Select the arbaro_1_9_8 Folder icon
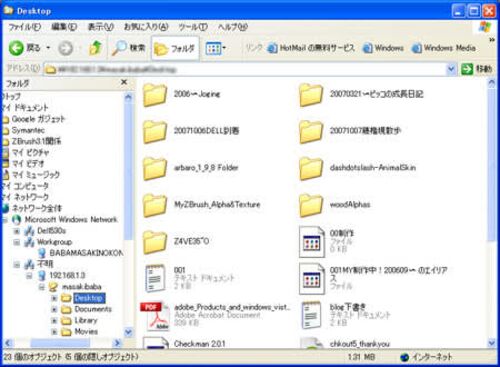Image resolution: width=500 pixels, height=367 pixels. [x=155, y=168]
